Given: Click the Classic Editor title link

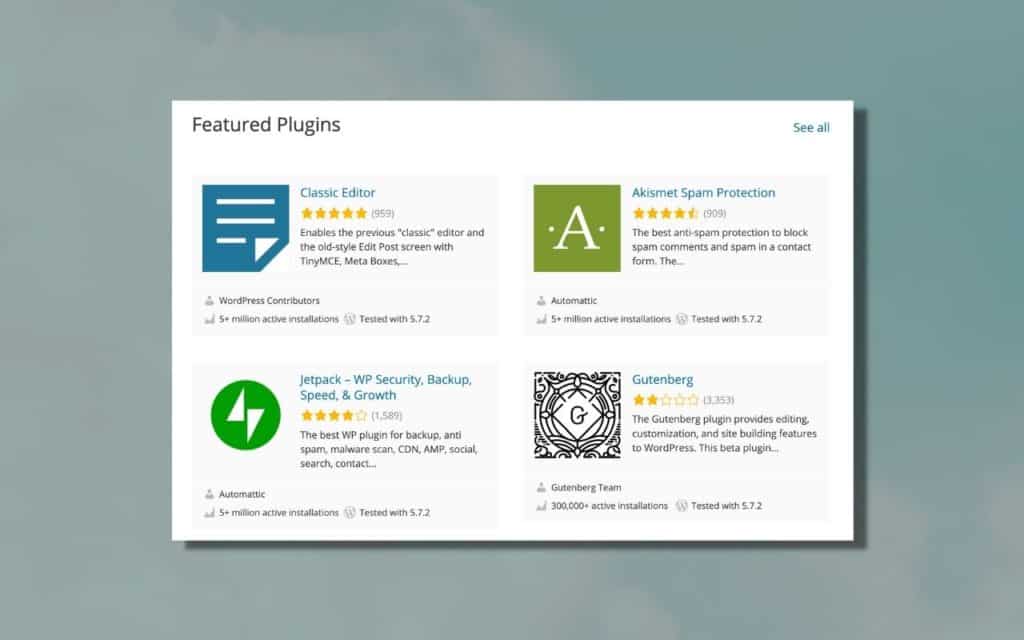Looking at the screenshot, I should (338, 193).
